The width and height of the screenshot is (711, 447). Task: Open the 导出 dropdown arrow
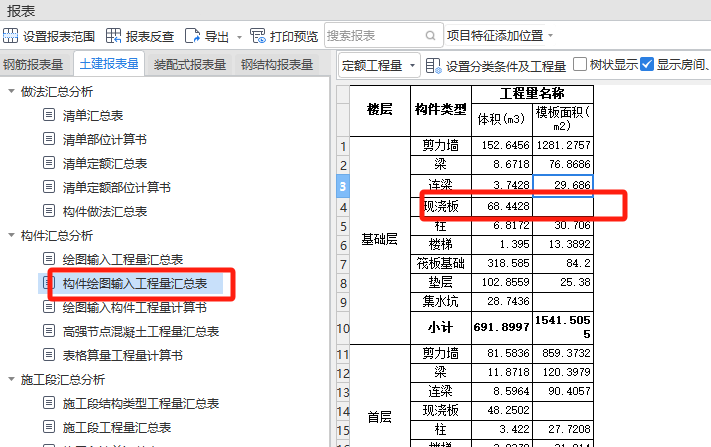[239, 37]
